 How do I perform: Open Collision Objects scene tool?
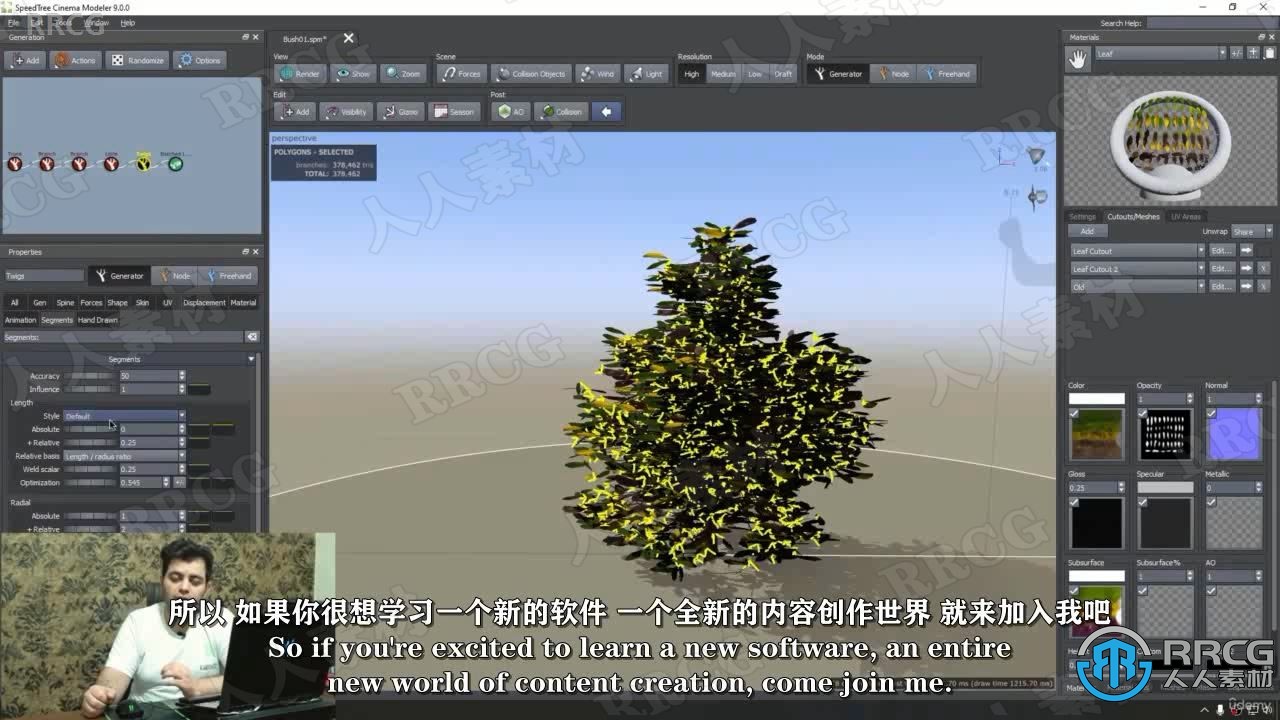531,74
